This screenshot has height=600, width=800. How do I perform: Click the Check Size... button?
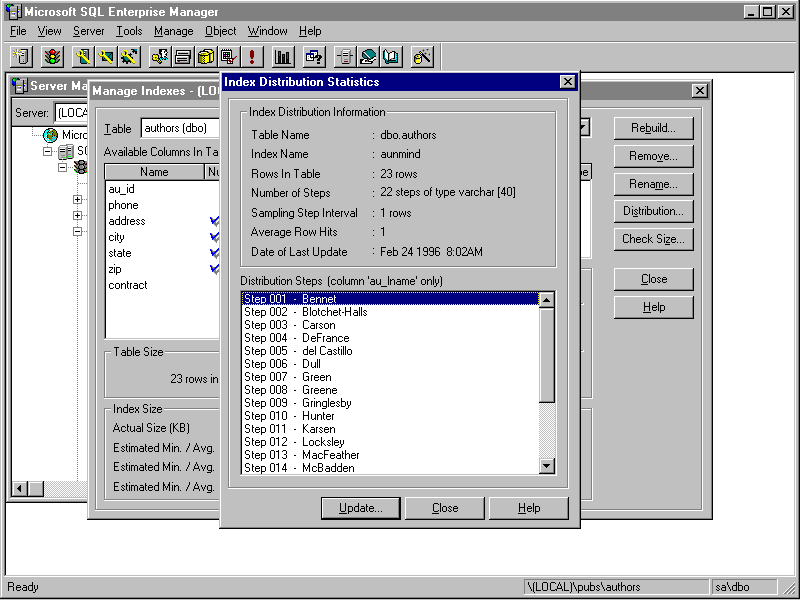tap(653, 239)
